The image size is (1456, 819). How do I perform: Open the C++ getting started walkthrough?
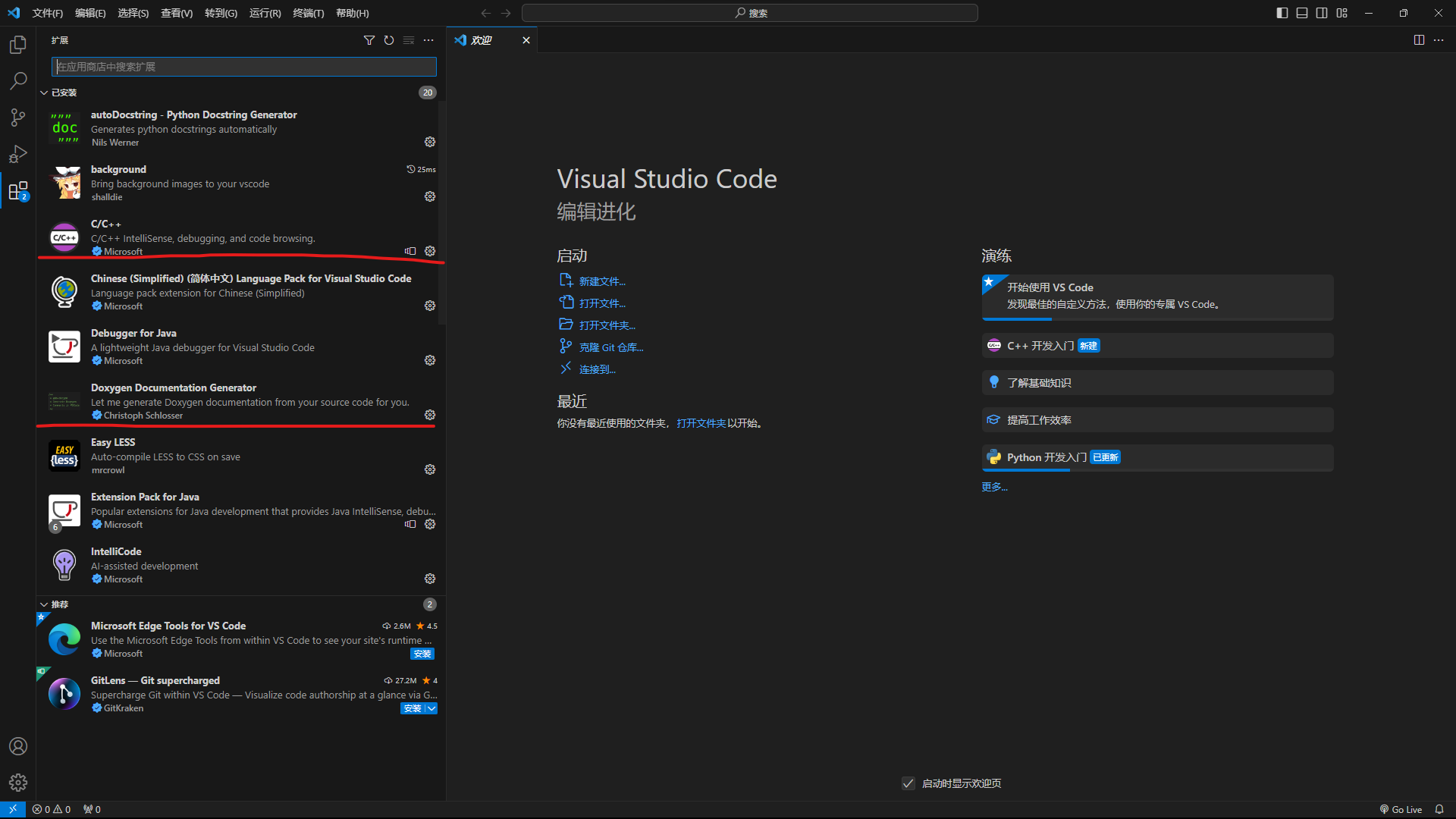[x=1157, y=346]
